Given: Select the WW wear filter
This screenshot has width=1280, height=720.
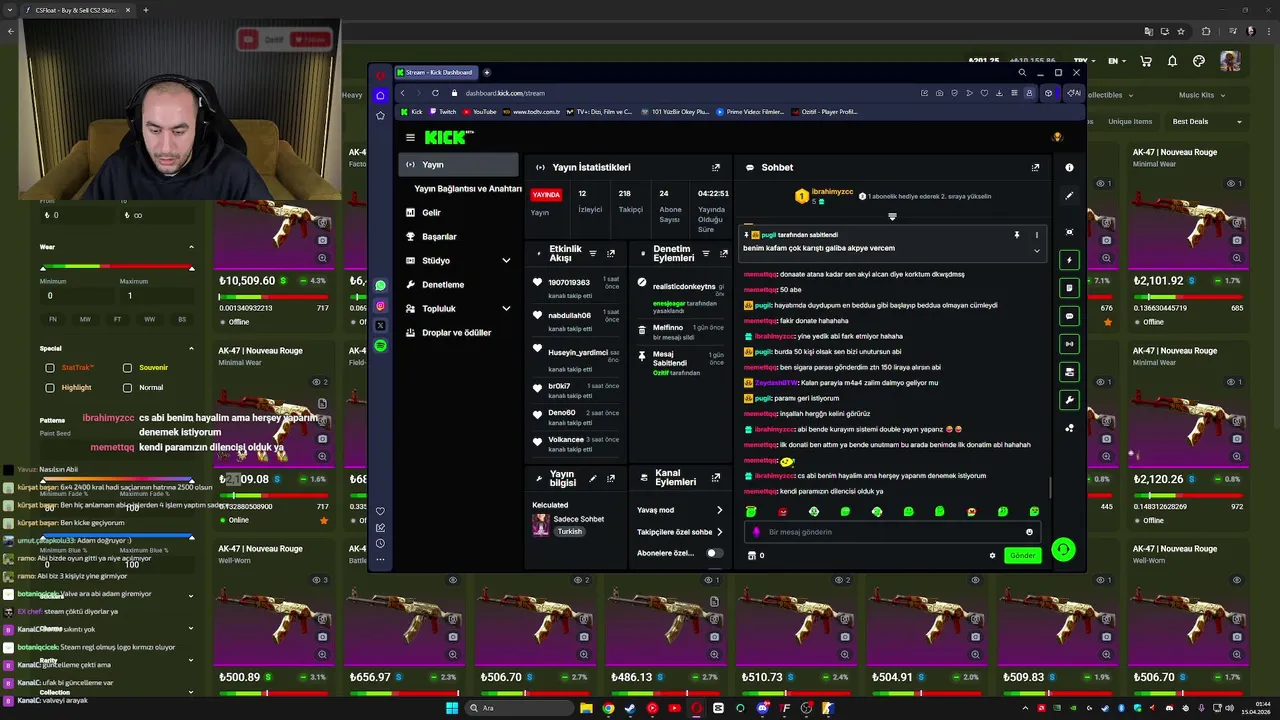Looking at the screenshot, I should (x=149, y=319).
